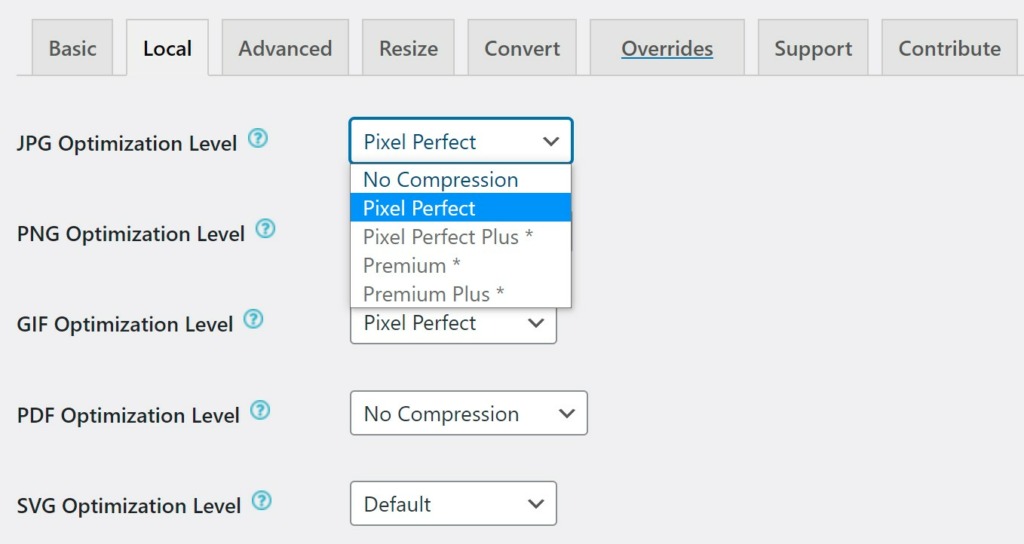Choose Premium option in list
1024x544 pixels.
[x=461, y=266]
